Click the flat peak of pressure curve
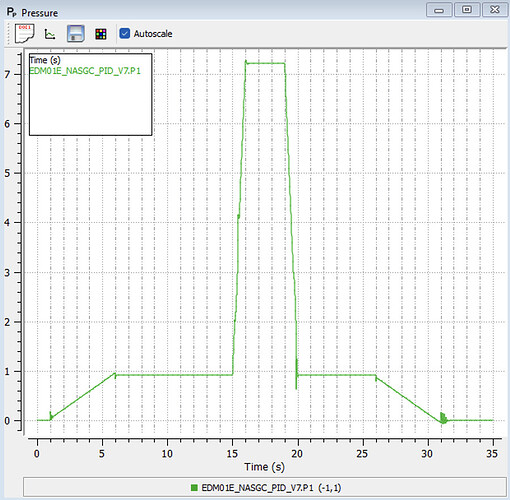This screenshot has height=500, width=510. [266, 63]
